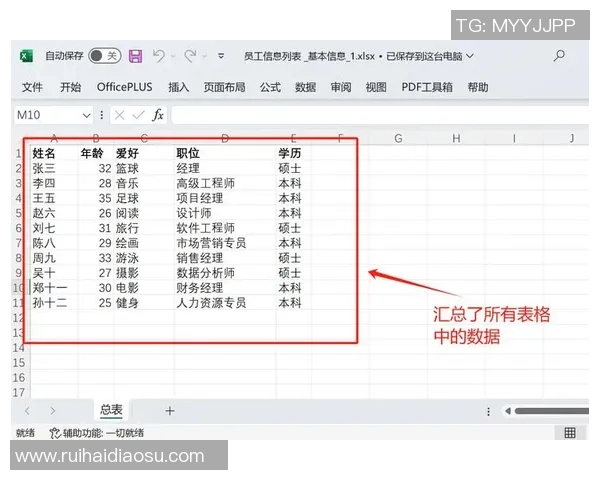This screenshot has height=480, width=600.
Task: Select column H header
Action: pyautogui.click(x=456, y=138)
